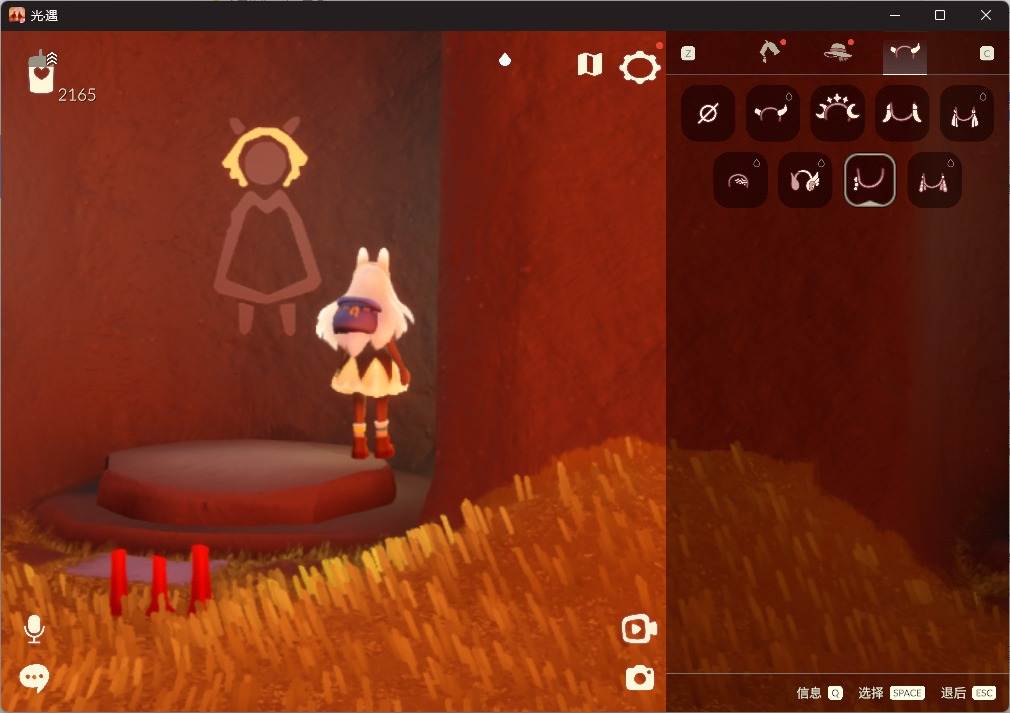Image resolution: width=1010 pixels, height=713 pixels.
Task: Click the 选择 SPACE select hint
Action: (891, 693)
